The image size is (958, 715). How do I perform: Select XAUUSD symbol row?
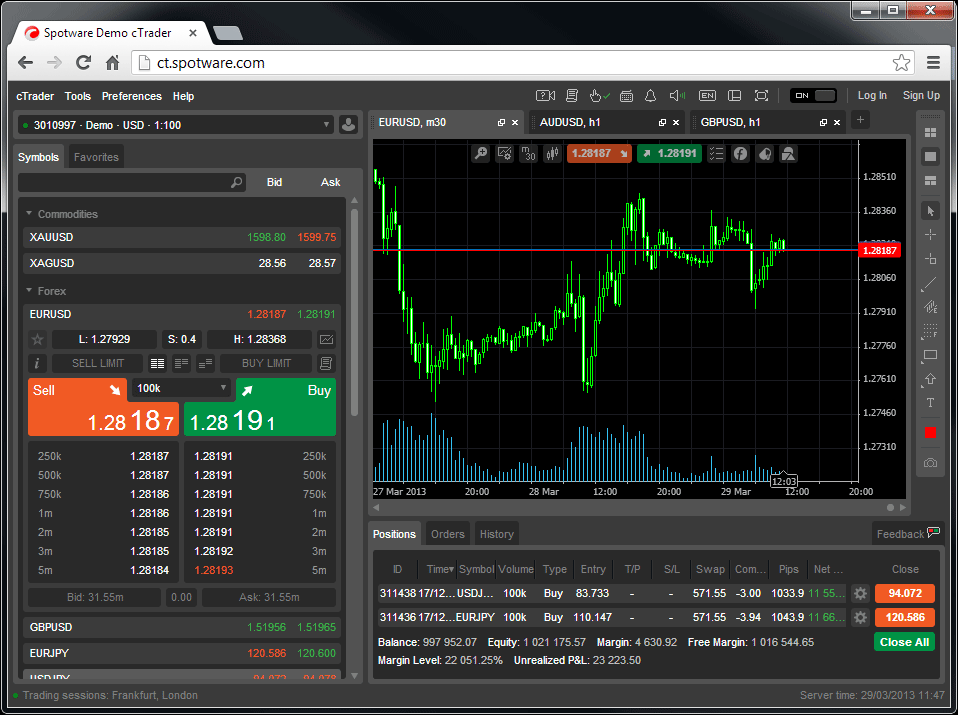point(181,237)
